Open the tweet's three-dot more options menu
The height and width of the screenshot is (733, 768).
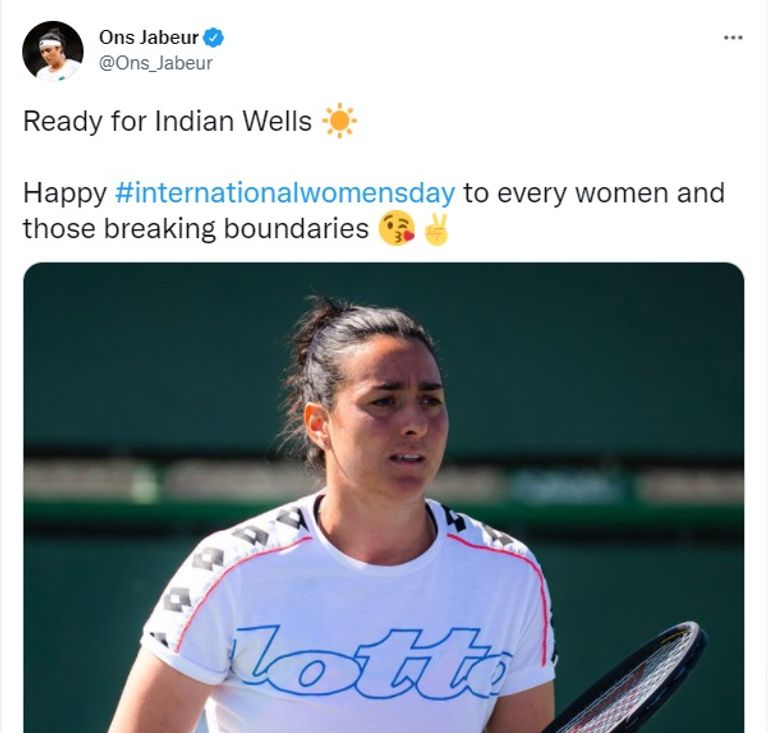(x=733, y=37)
